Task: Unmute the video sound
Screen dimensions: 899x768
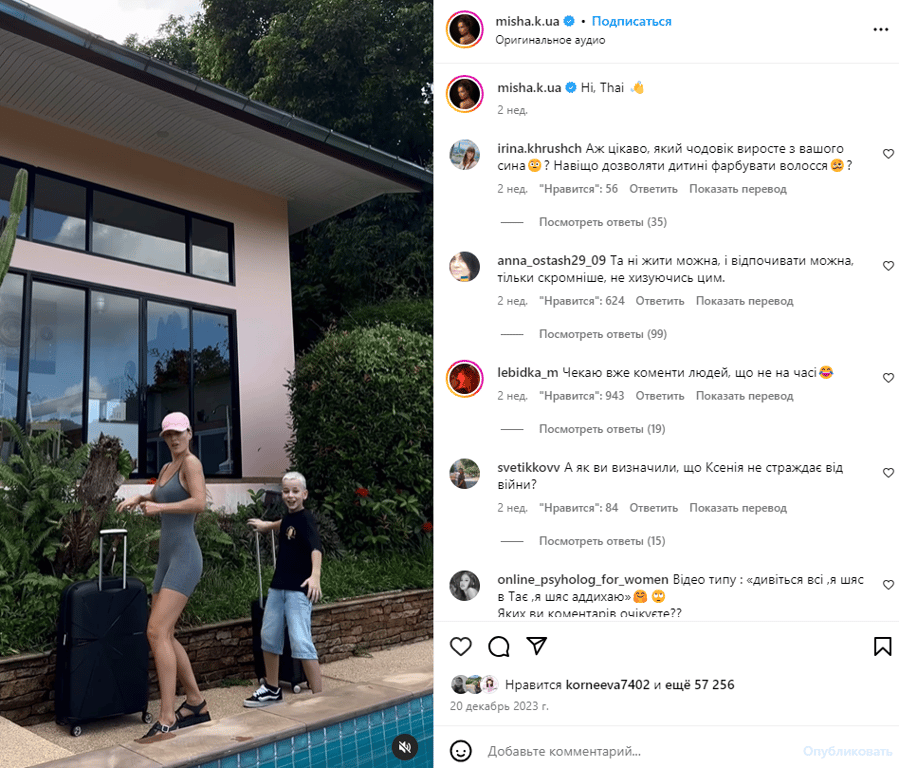Action: tap(405, 747)
